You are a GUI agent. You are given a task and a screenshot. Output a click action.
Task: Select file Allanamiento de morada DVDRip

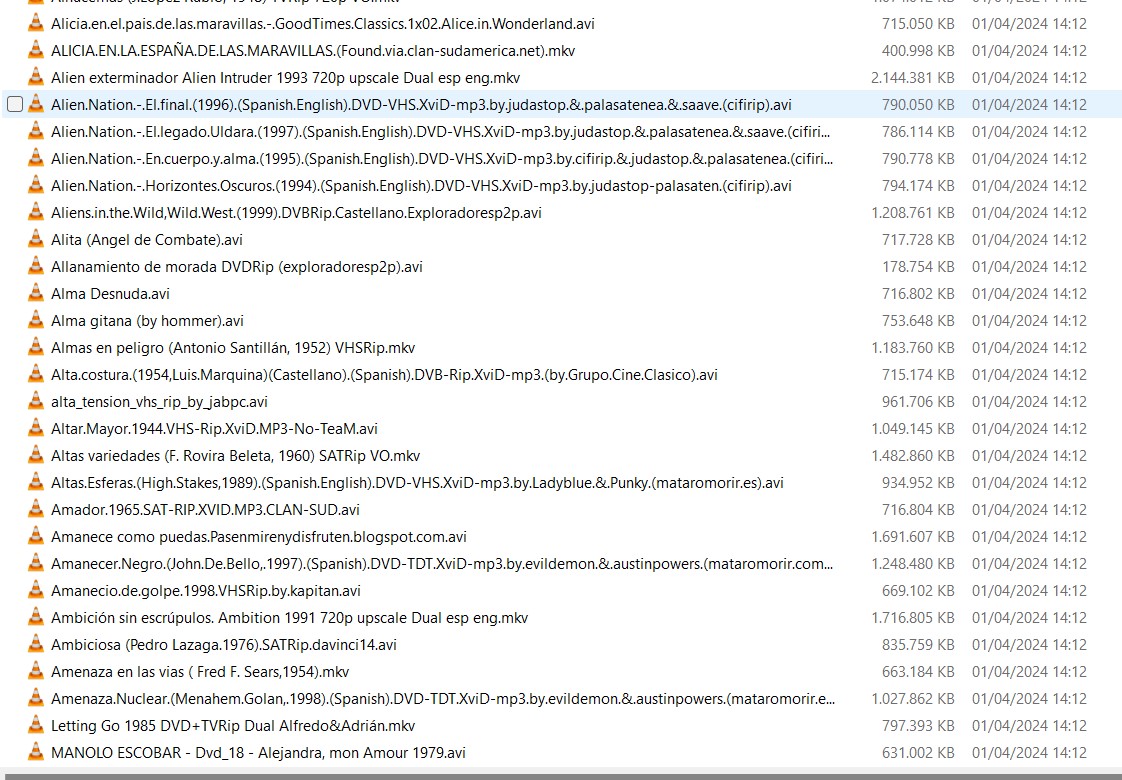(x=237, y=267)
